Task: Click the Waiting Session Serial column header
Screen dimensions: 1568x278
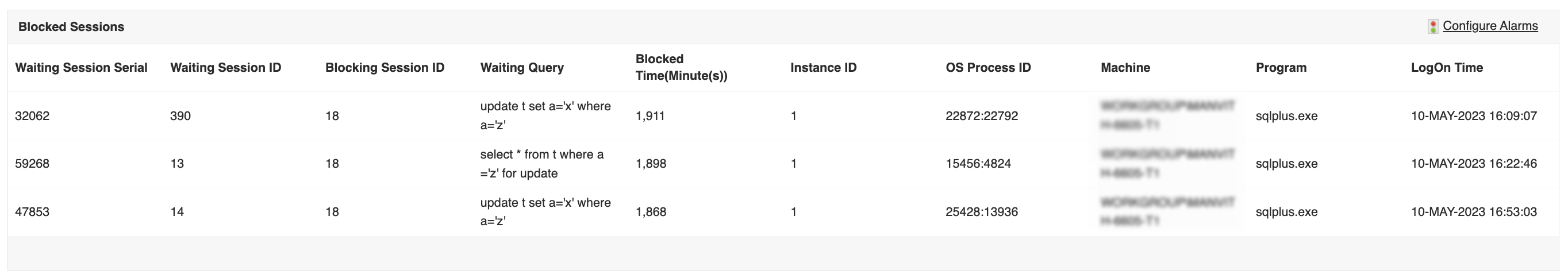Action: [x=81, y=68]
